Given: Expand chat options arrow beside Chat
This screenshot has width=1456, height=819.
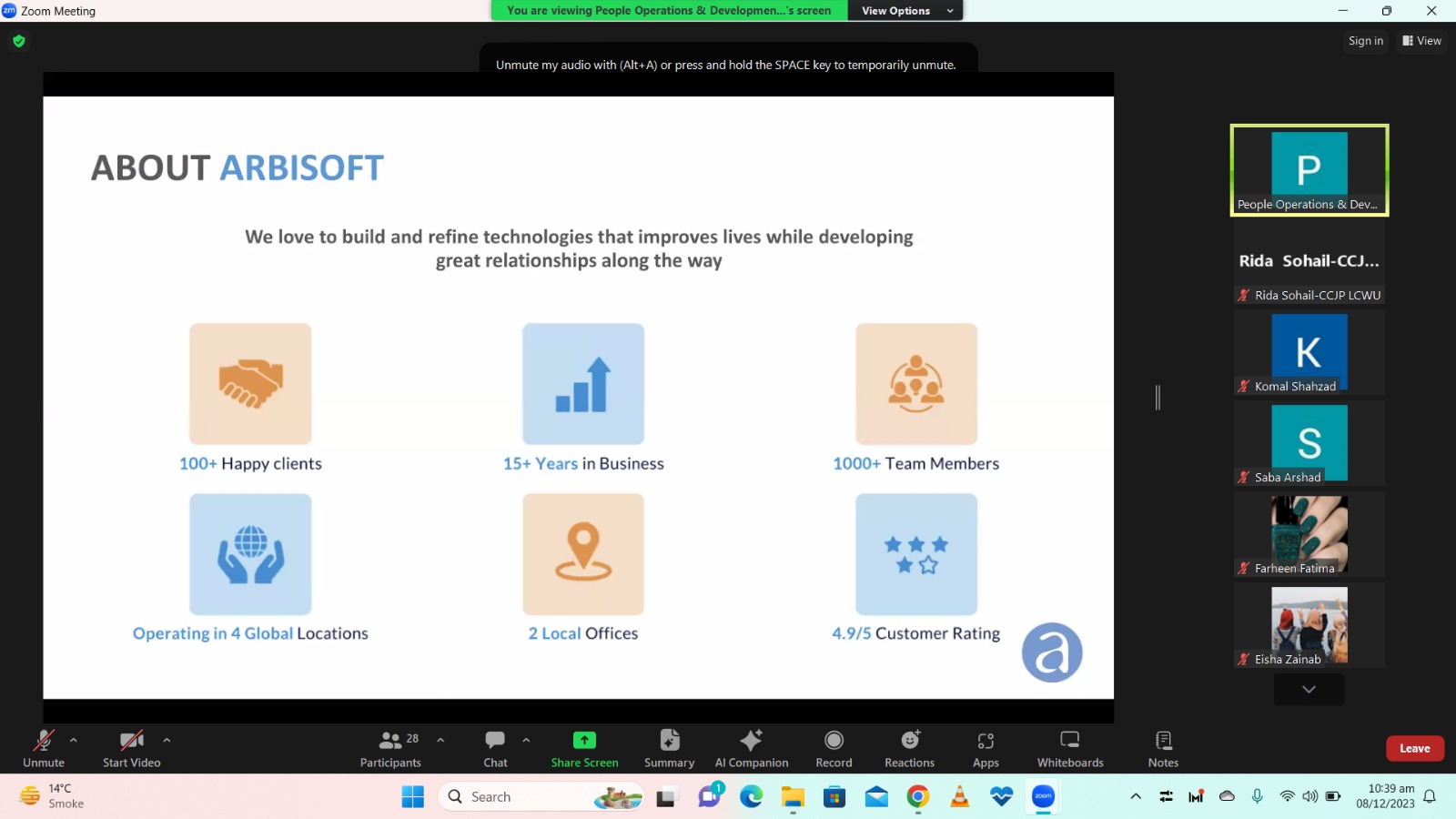Looking at the screenshot, I should pos(526,740).
